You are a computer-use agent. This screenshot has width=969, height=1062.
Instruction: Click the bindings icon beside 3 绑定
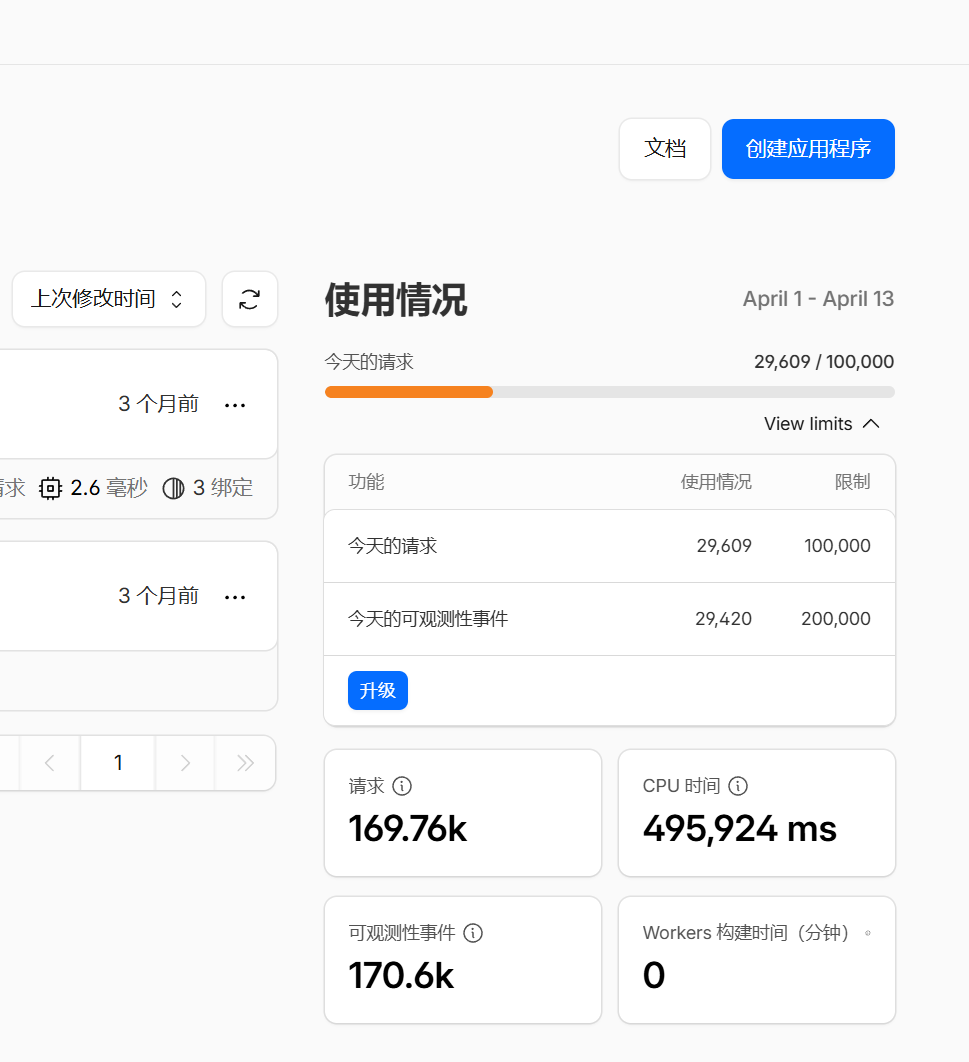[x=173, y=488]
